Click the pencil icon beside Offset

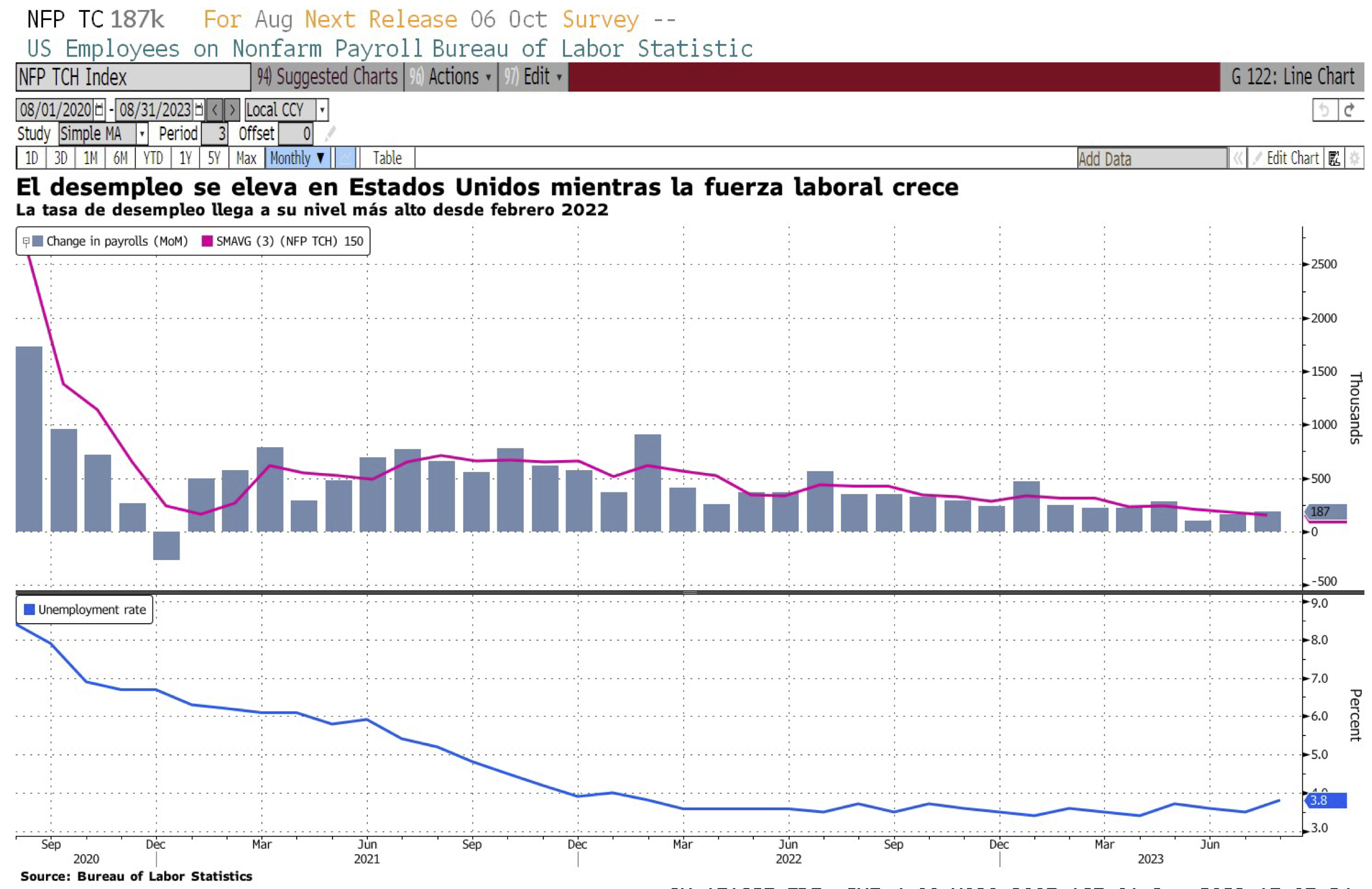pos(330,134)
